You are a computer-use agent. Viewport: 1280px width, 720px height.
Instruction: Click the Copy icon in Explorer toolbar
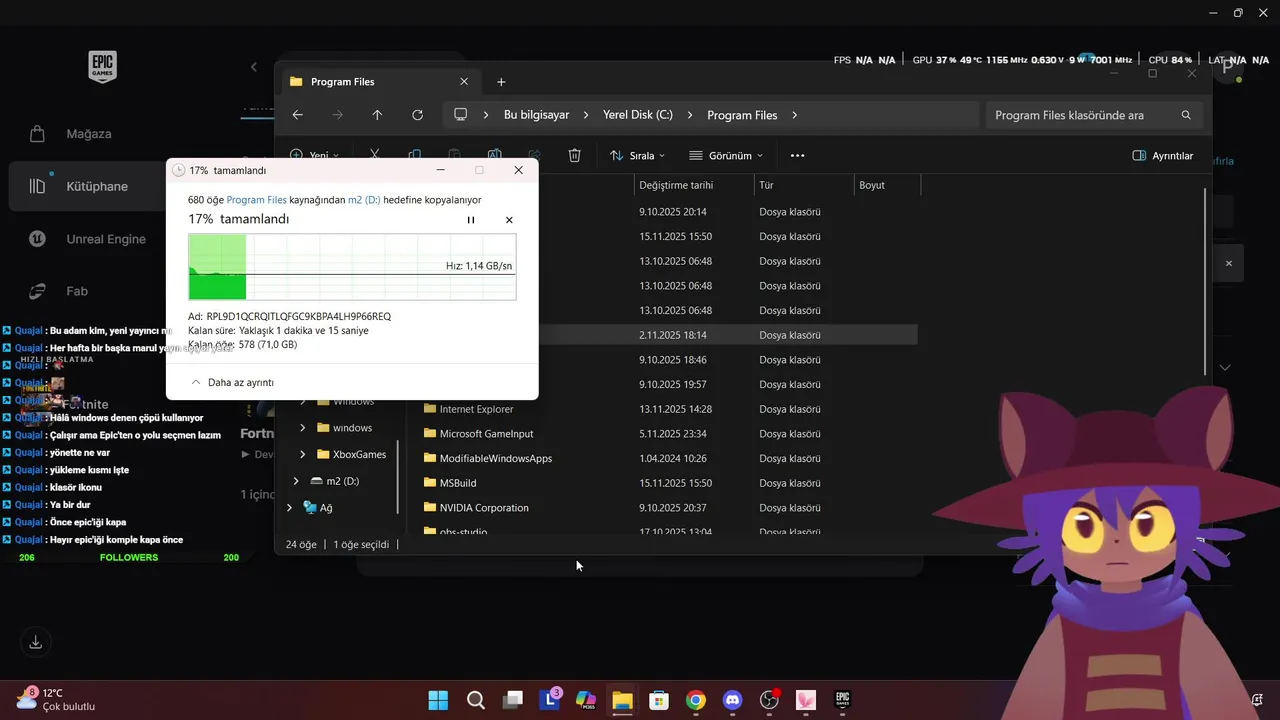[x=415, y=156]
